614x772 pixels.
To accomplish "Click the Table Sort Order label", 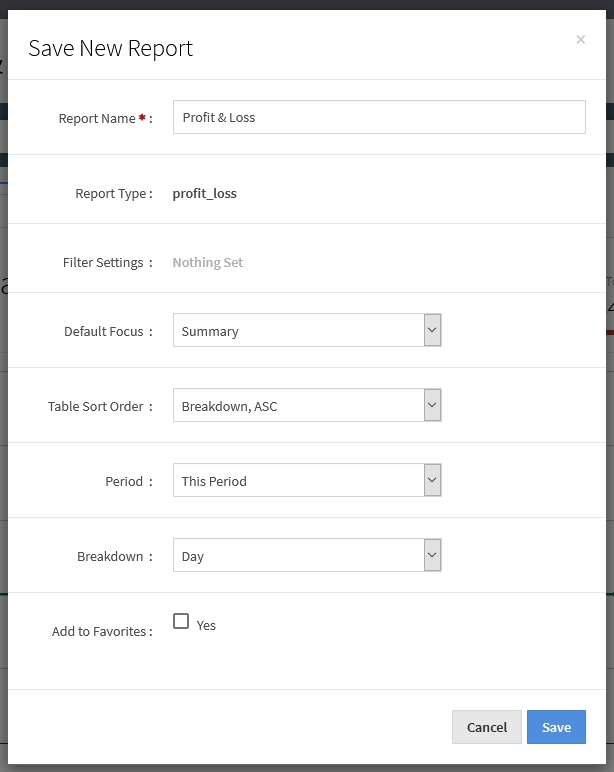I will 96,406.
